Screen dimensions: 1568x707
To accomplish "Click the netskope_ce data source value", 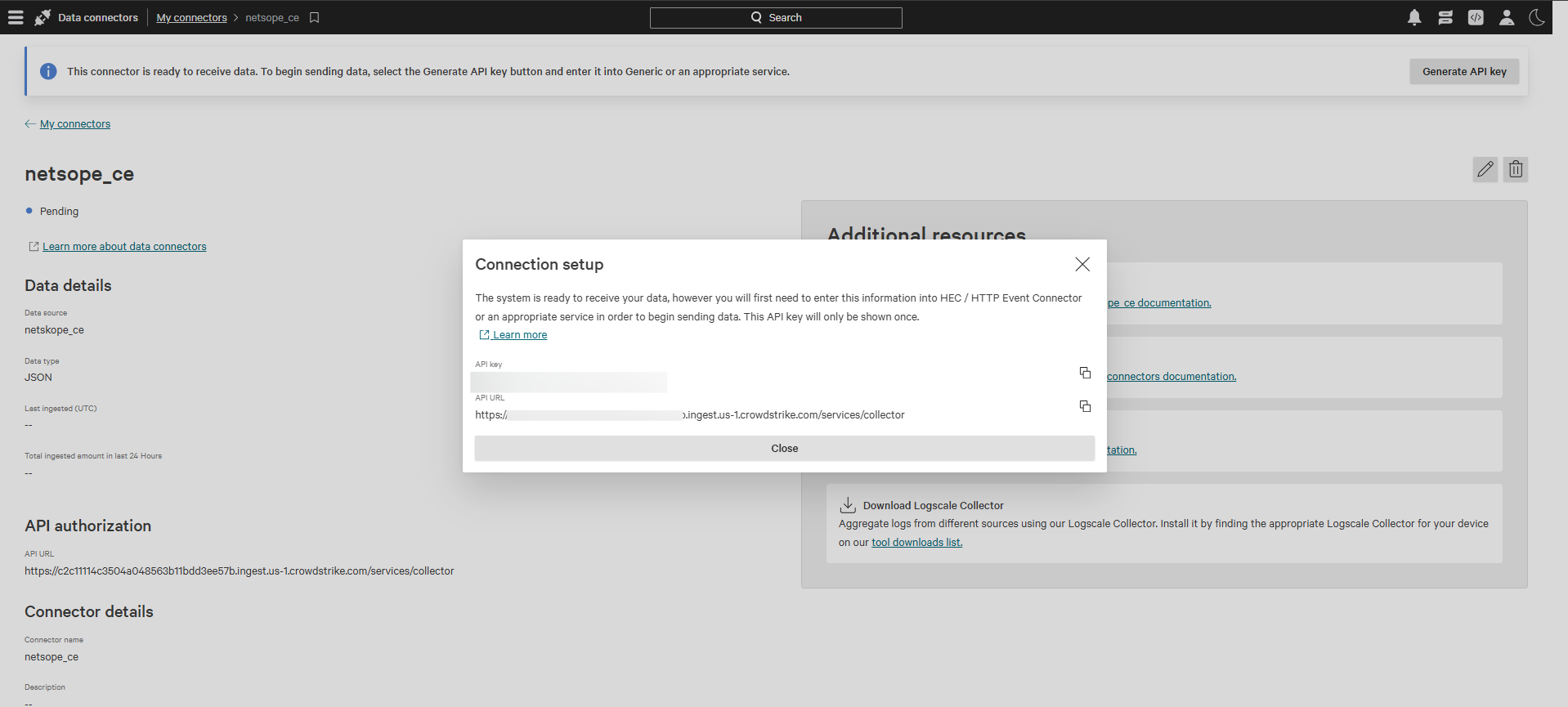I will point(54,330).
